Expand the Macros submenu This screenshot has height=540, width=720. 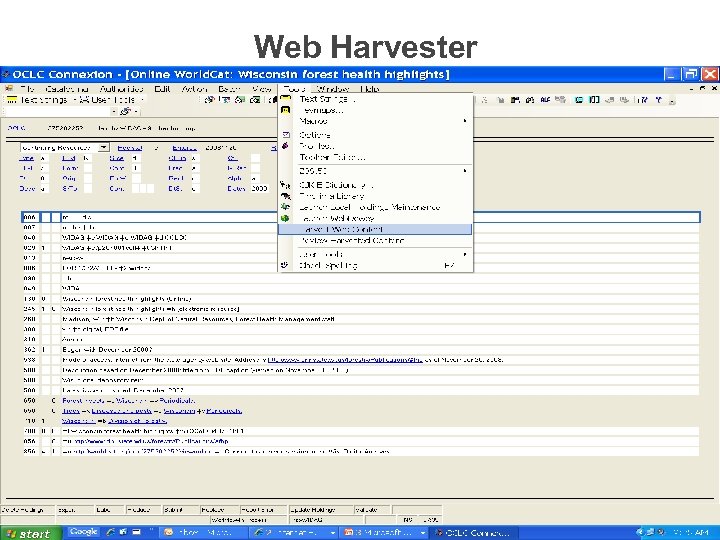(x=375, y=121)
